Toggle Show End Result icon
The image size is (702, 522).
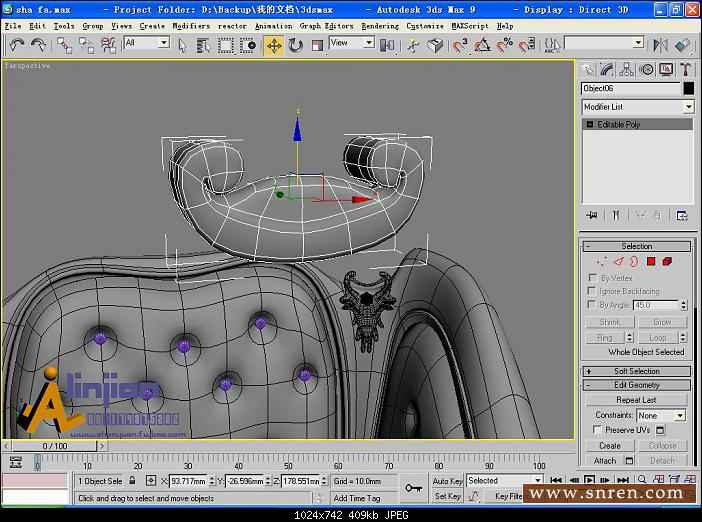[x=616, y=216]
